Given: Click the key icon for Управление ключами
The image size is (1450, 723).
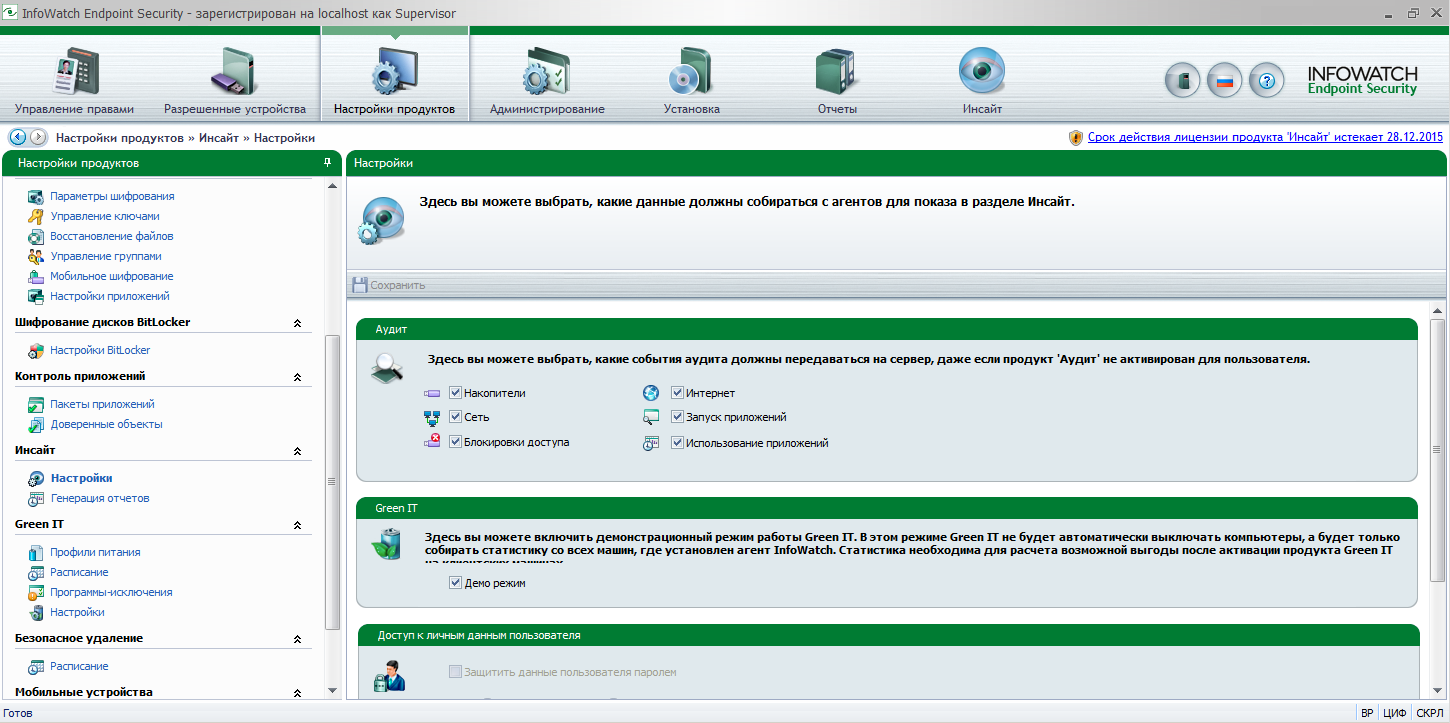Looking at the screenshot, I should 36,217.
